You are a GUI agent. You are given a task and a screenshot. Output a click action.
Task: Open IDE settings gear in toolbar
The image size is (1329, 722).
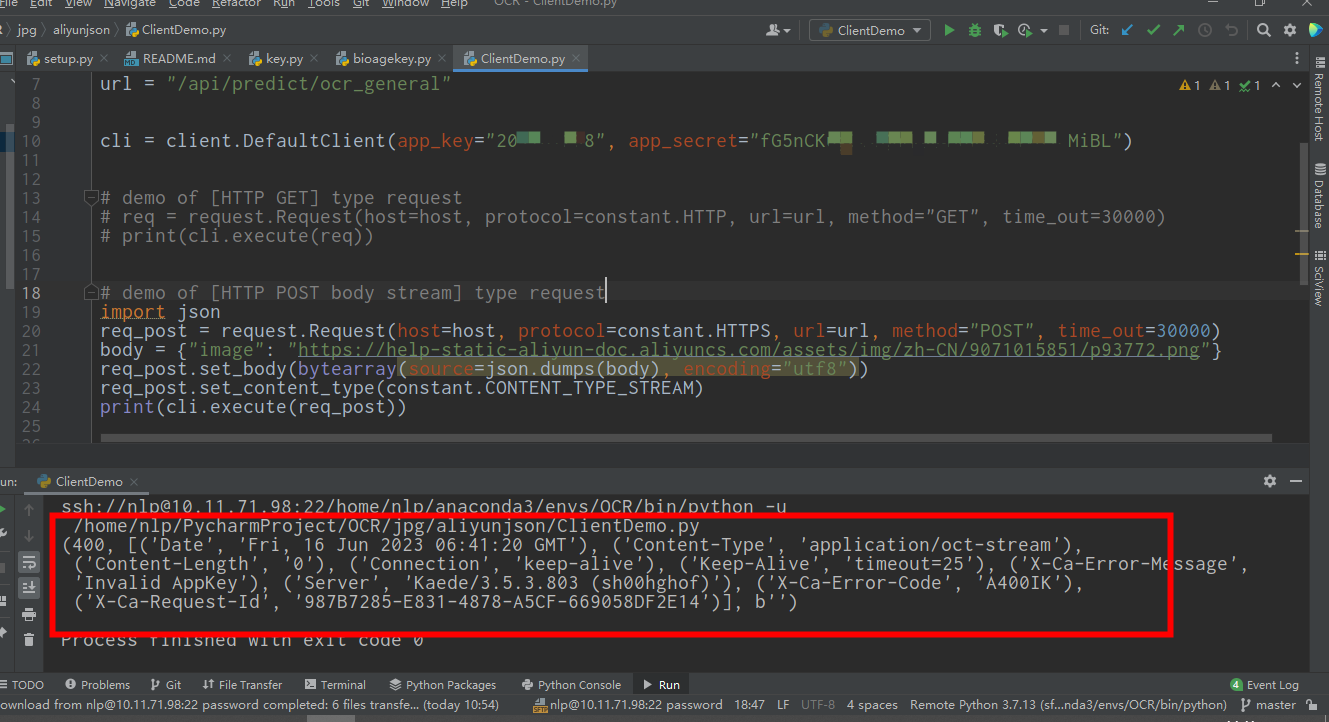[1290, 30]
